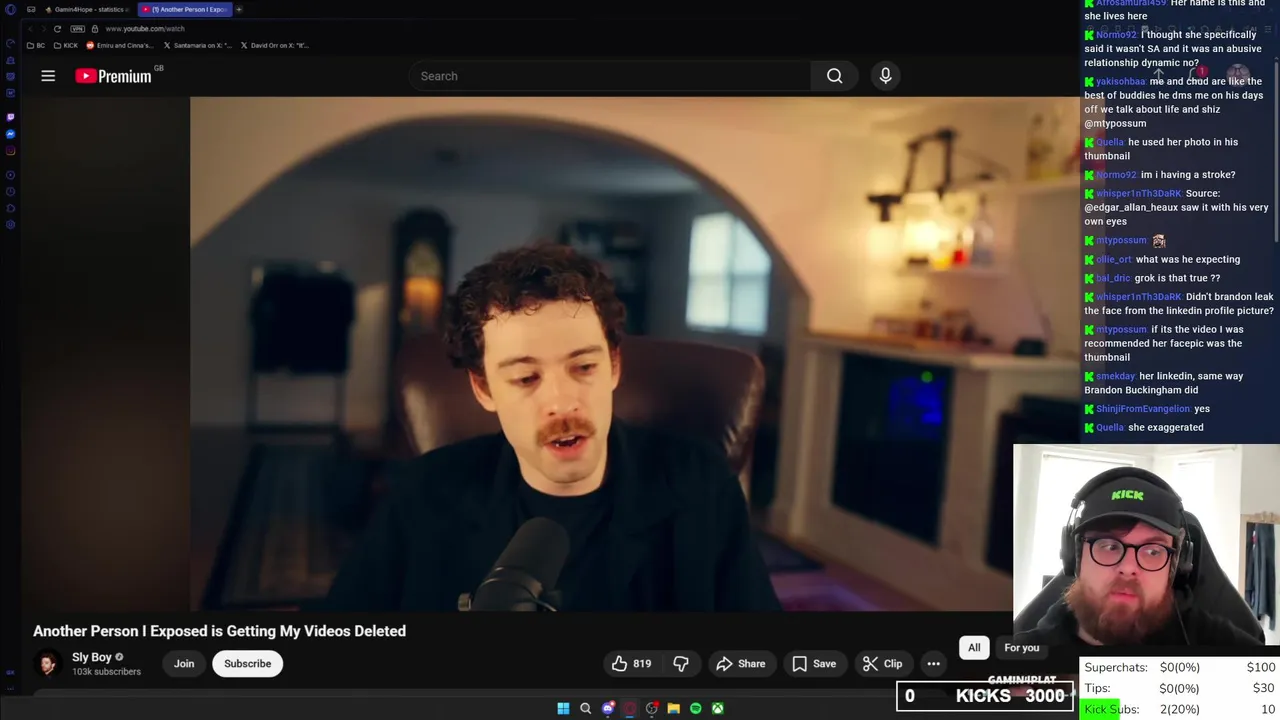Open sidebar history clock icon

coord(11,192)
